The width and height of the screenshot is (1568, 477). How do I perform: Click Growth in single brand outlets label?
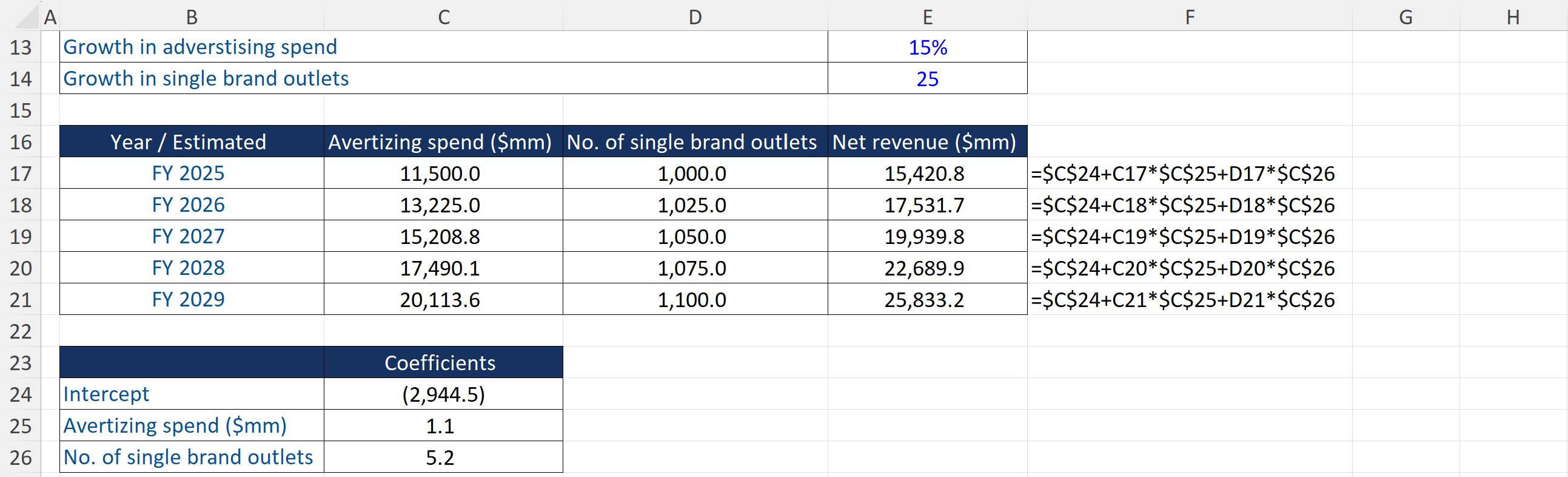pos(206,79)
